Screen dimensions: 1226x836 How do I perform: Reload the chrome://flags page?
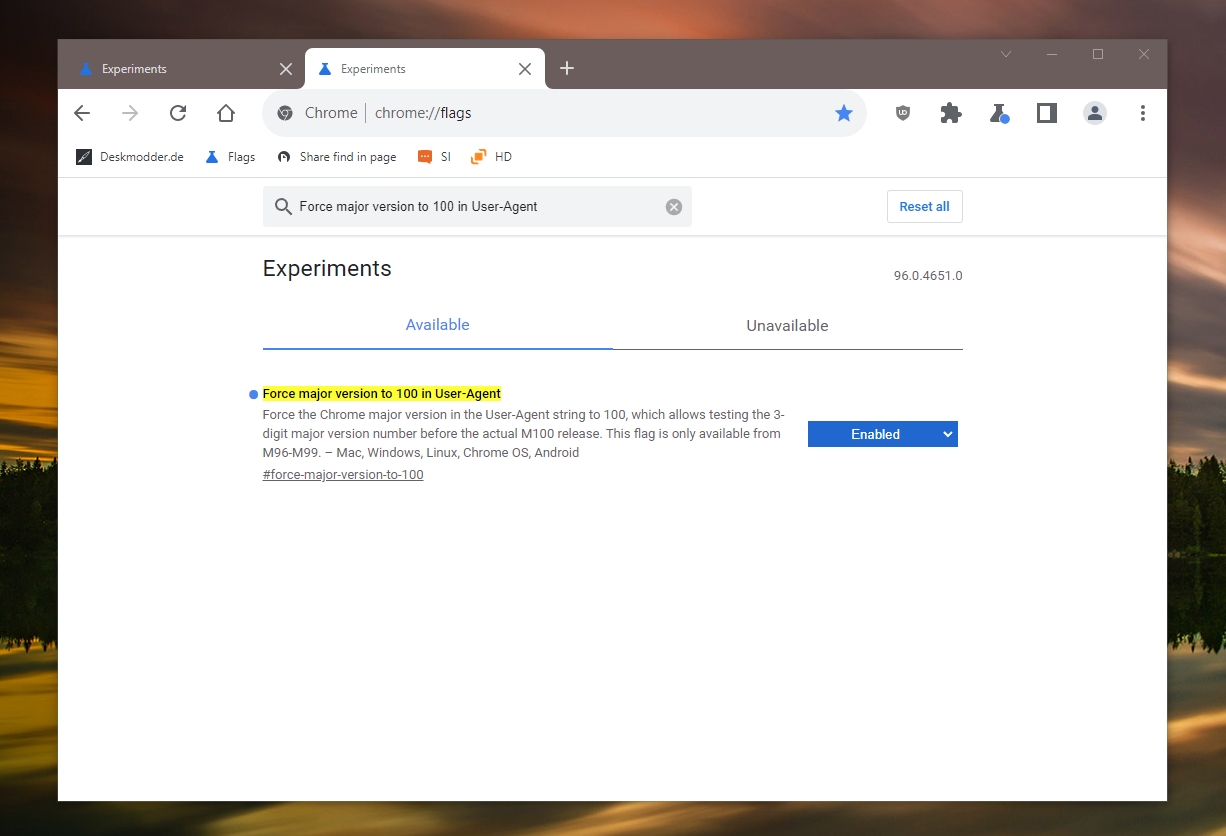pyautogui.click(x=178, y=113)
